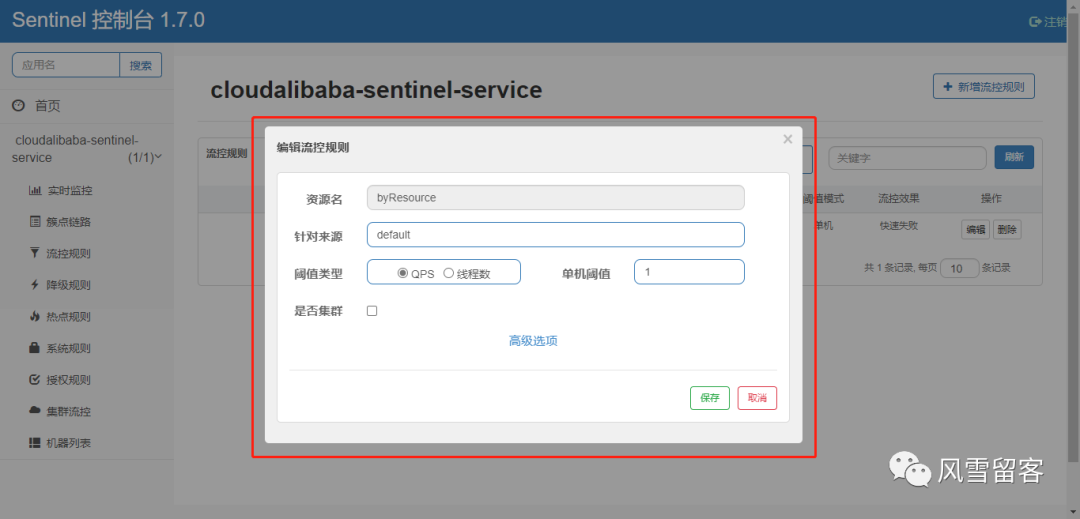Click the lock icon for 系统规则
The image size is (1080, 519).
click(34, 348)
